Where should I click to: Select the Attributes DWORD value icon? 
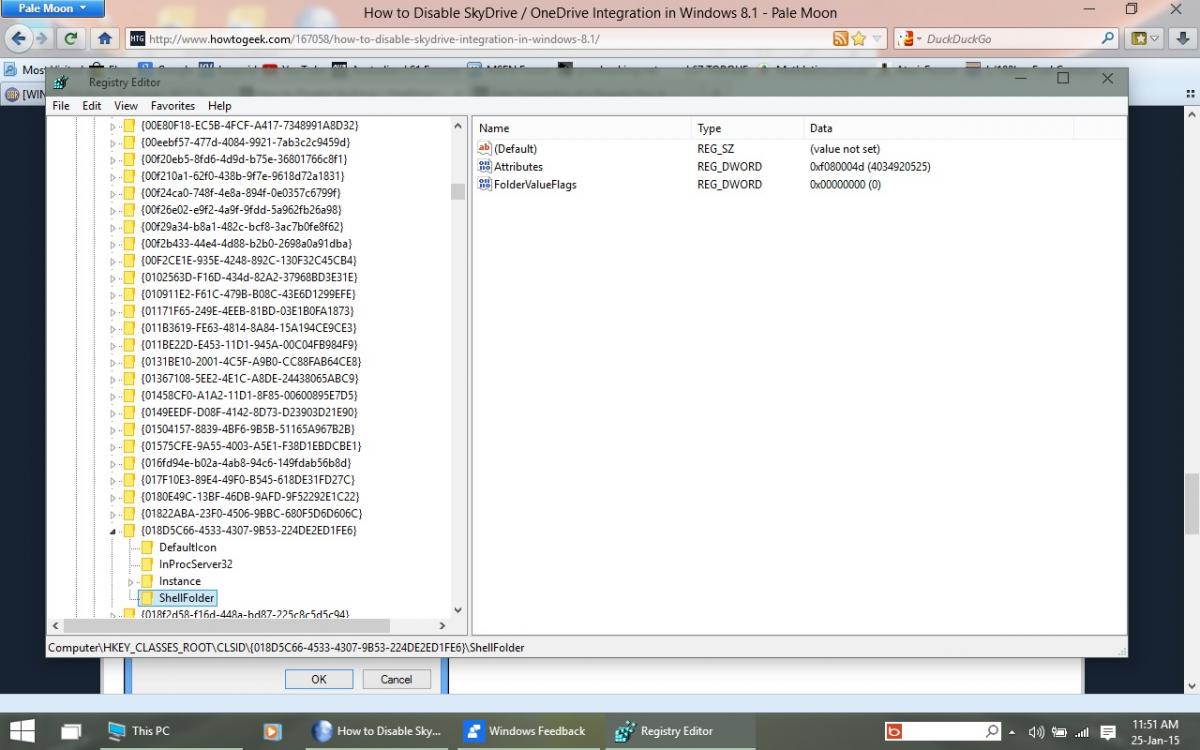point(485,167)
